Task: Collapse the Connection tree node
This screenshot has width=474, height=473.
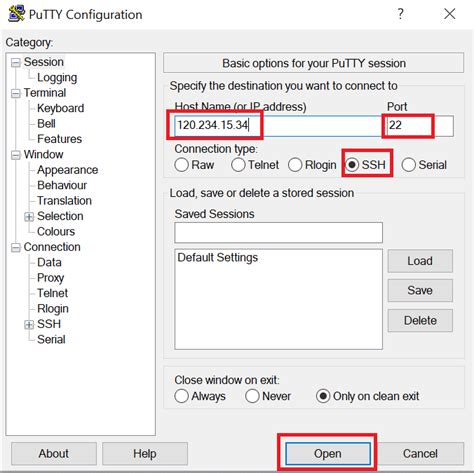Action: coord(16,247)
